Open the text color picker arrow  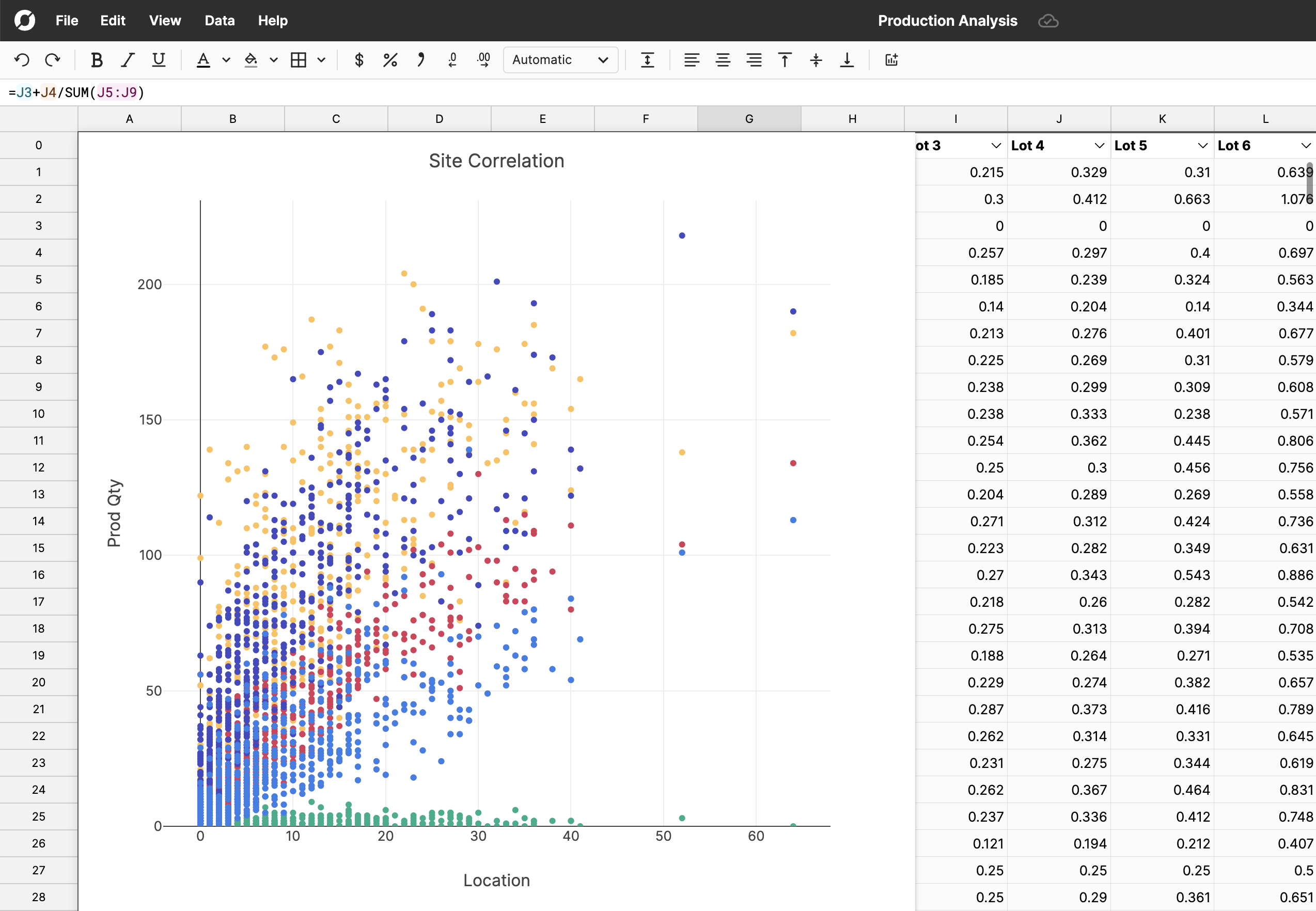click(226, 60)
